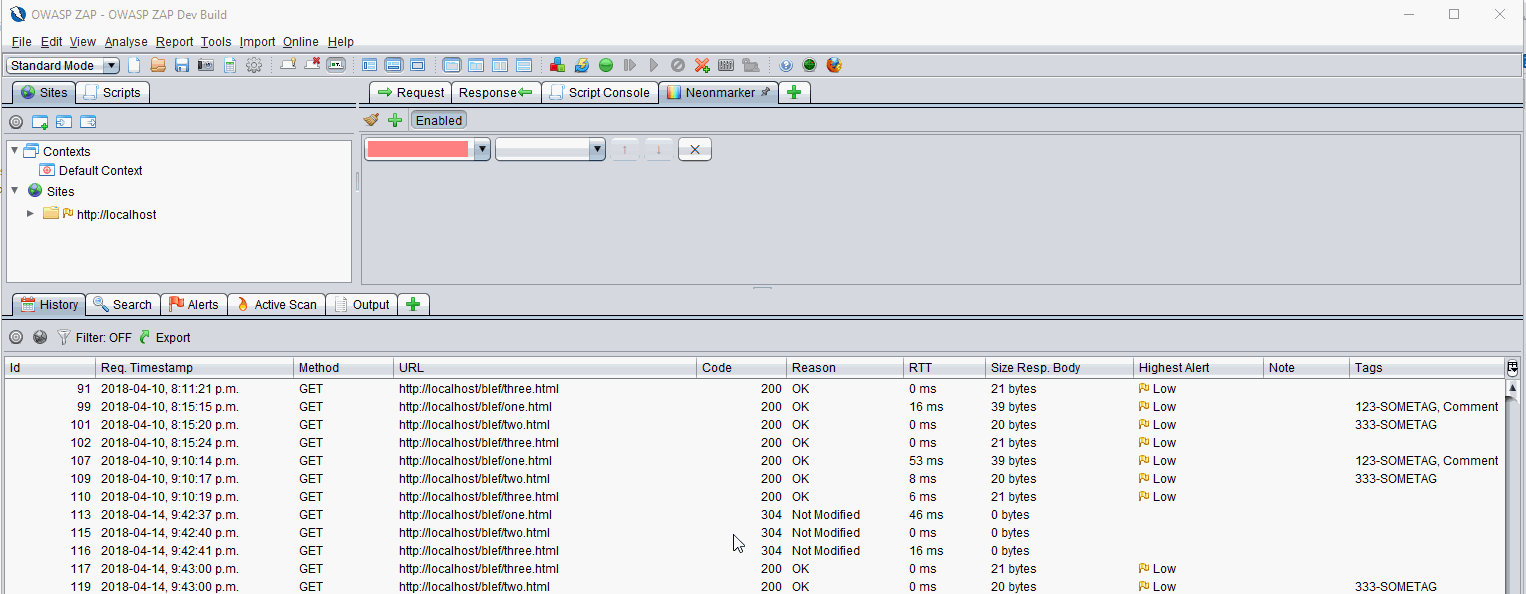Click the History filter funnel icon
This screenshot has height=594, width=1526.
click(64, 337)
